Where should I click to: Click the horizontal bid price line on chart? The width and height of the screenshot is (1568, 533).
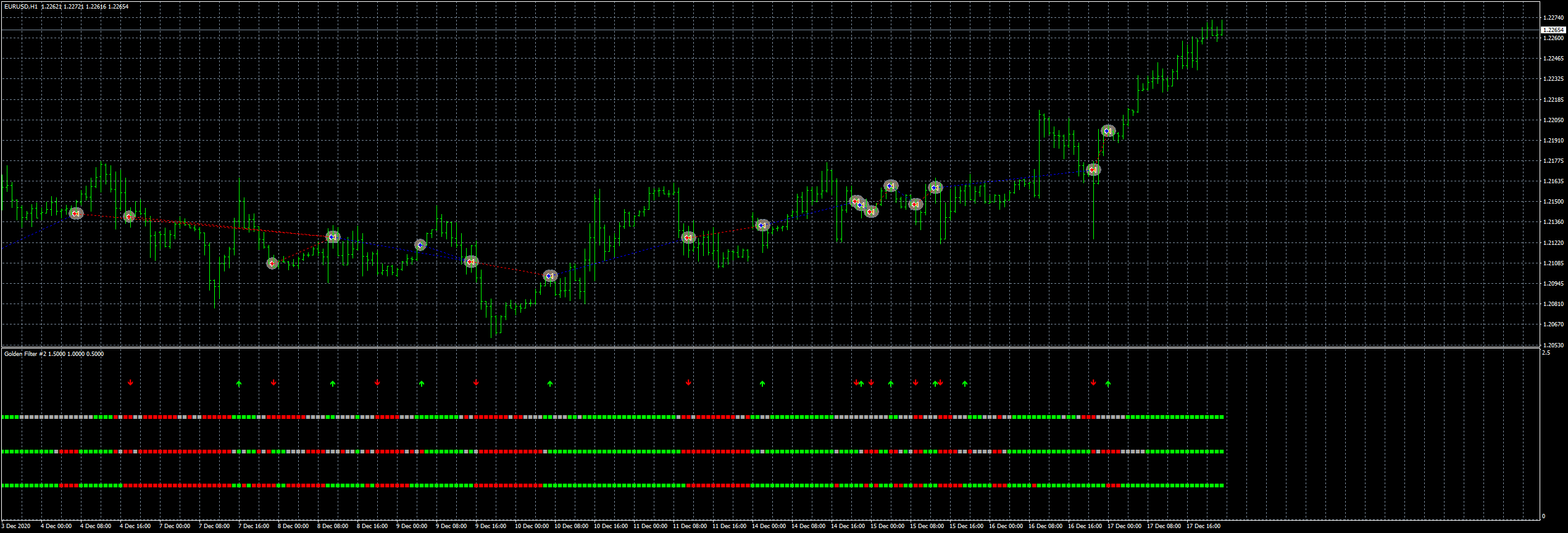pyautogui.click(x=770, y=30)
